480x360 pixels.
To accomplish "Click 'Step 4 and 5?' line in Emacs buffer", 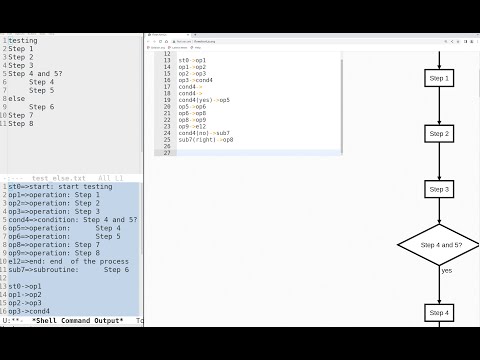I will click(x=35, y=74).
